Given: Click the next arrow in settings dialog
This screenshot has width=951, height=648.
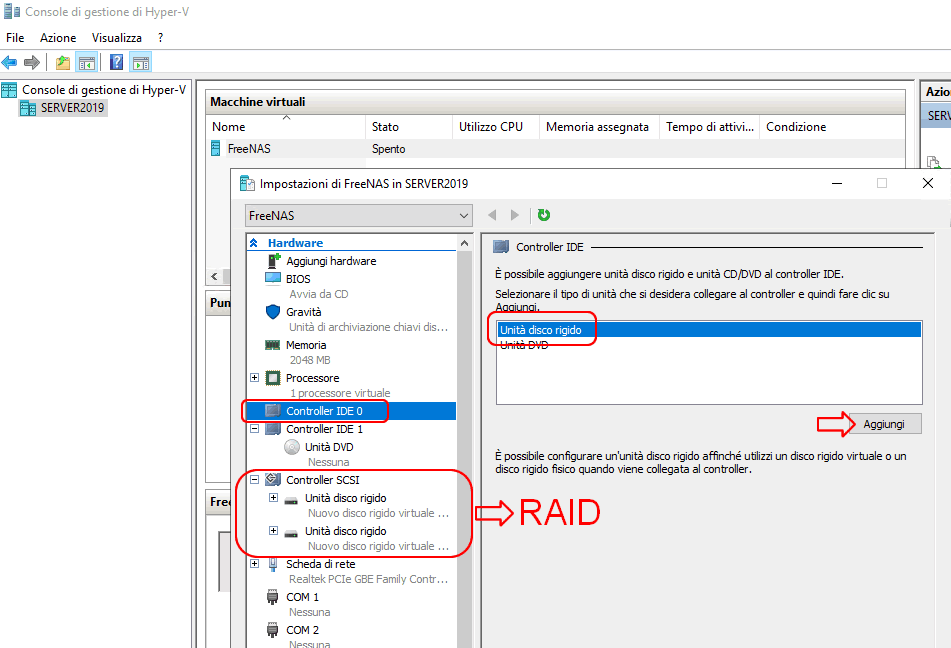Looking at the screenshot, I should [x=515, y=215].
